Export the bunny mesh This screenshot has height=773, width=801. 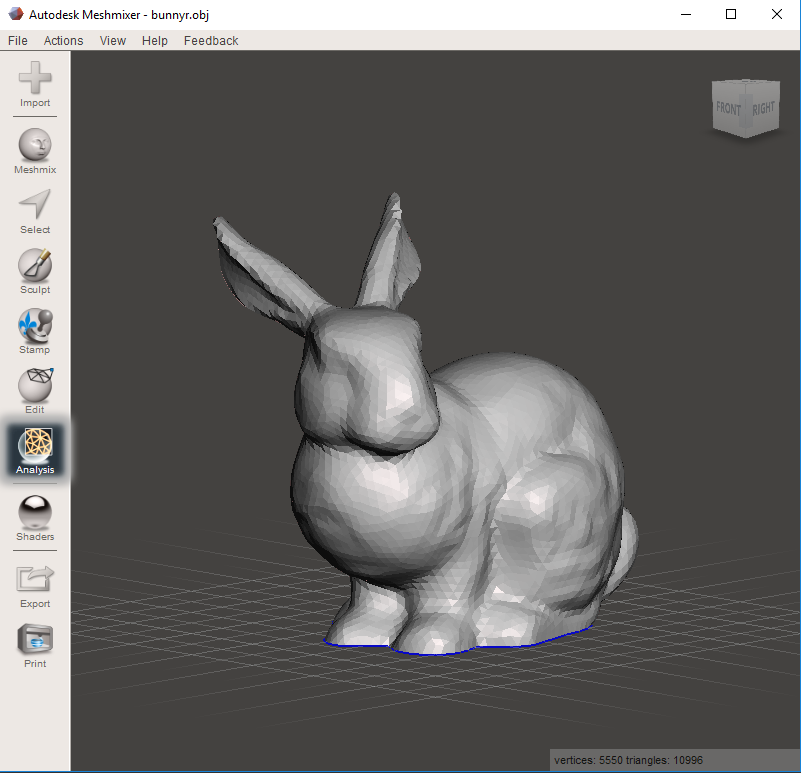(x=35, y=586)
